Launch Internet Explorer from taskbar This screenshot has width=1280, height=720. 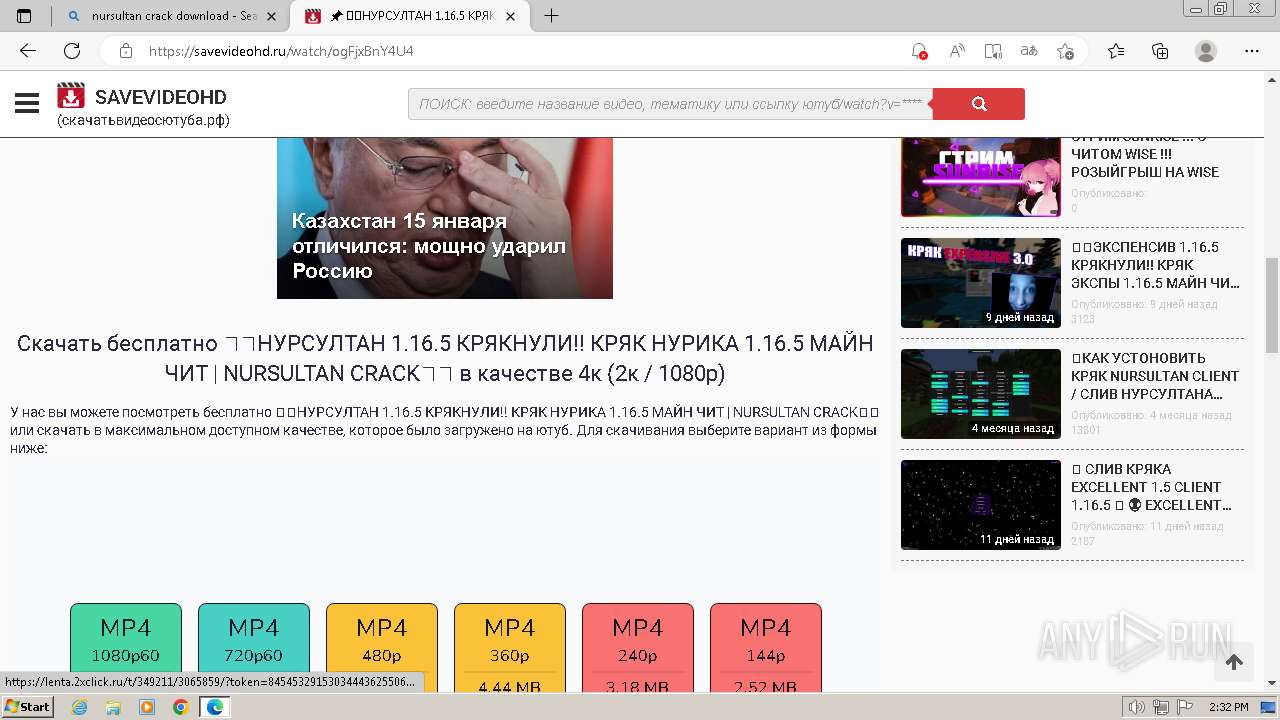79,707
